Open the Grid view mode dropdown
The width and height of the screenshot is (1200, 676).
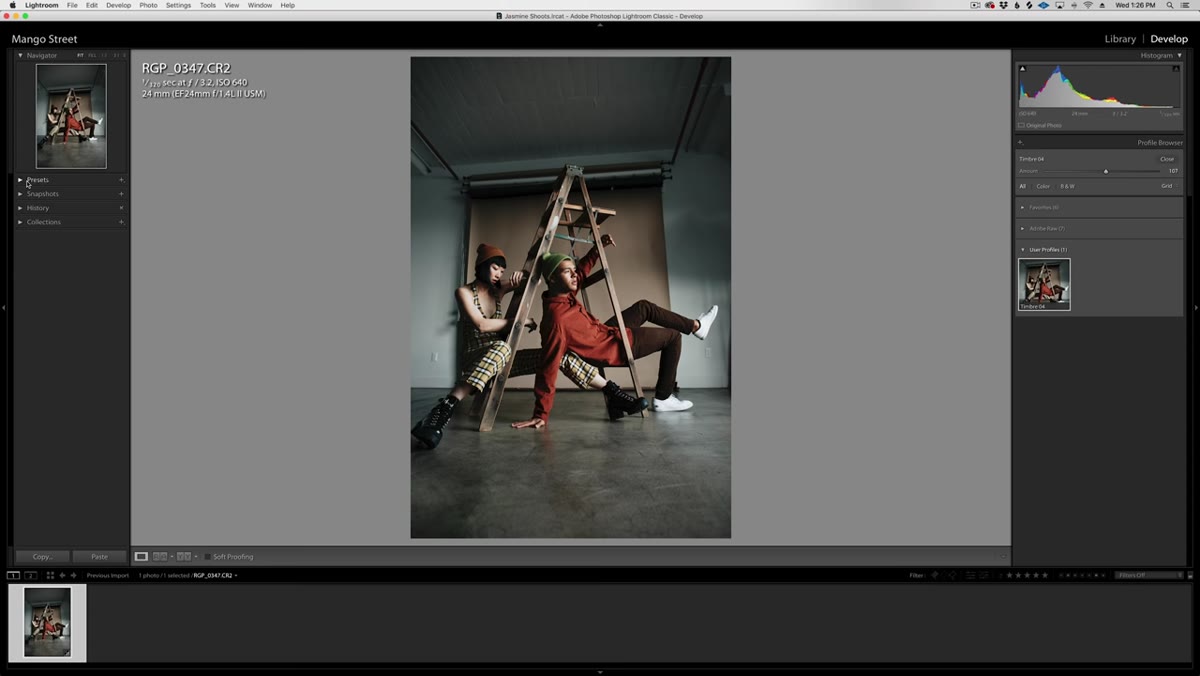1168,186
